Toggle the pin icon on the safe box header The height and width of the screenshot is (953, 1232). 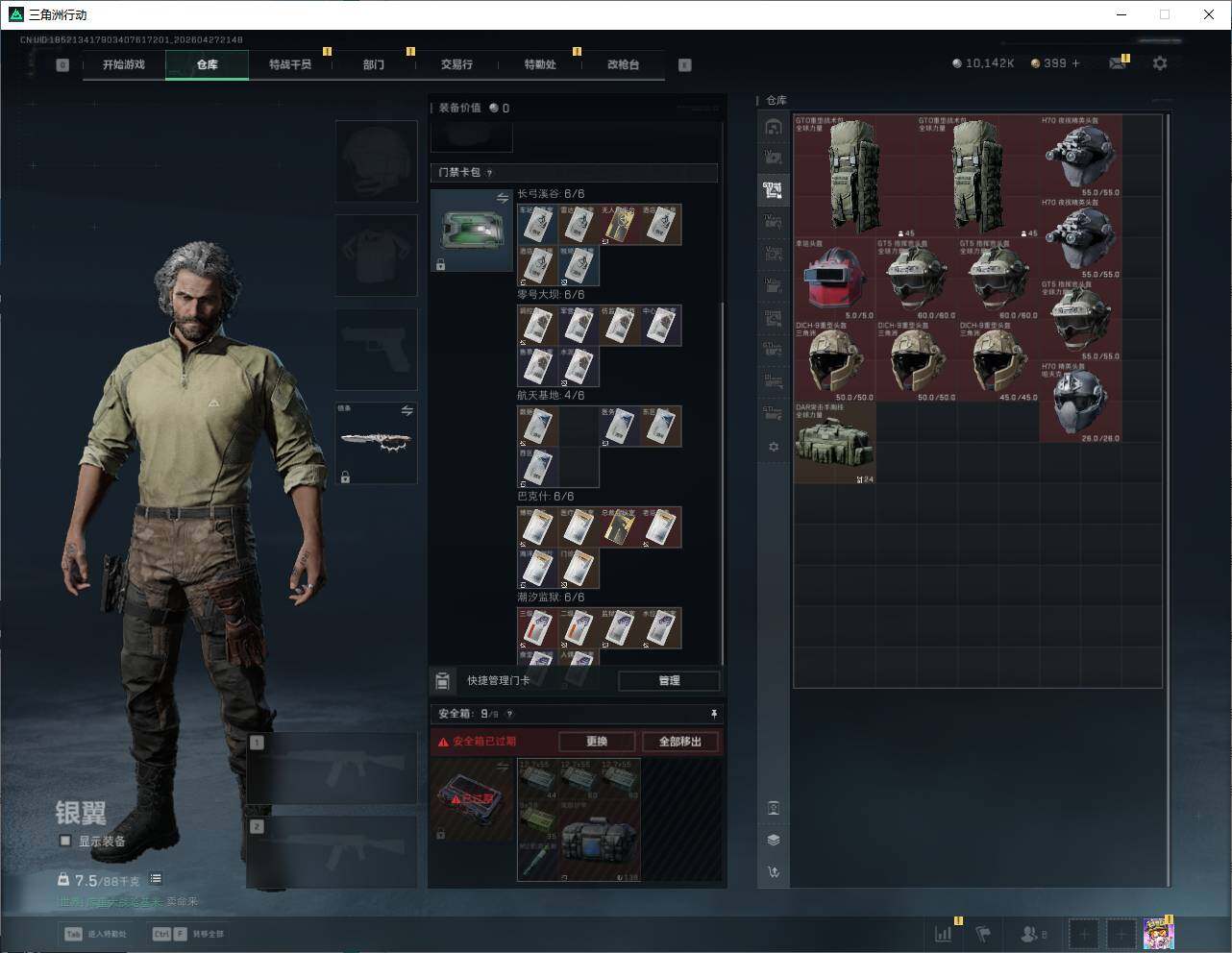click(713, 714)
